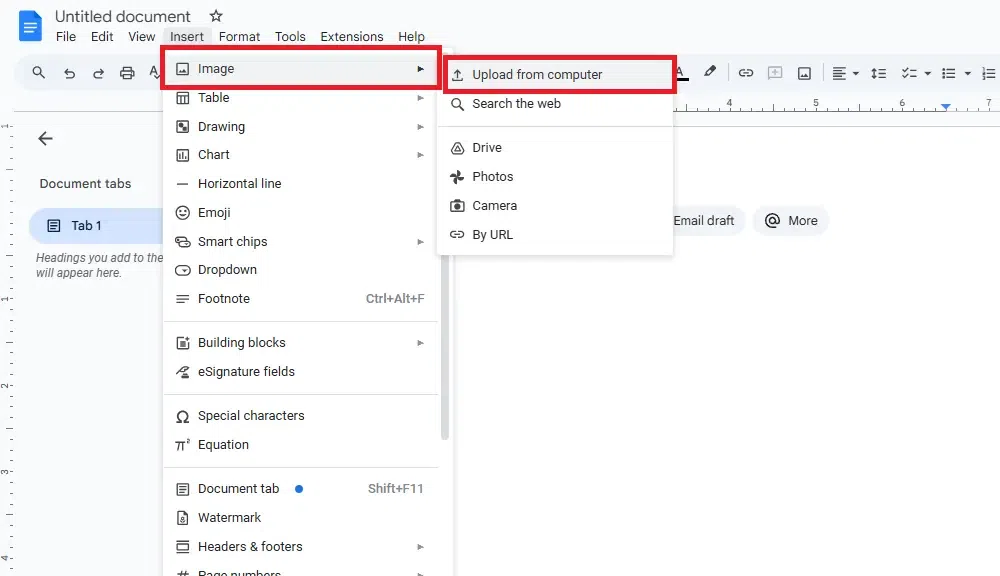Choose Upload from computer in the submenu
The height and width of the screenshot is (576, 1000).
537,75
